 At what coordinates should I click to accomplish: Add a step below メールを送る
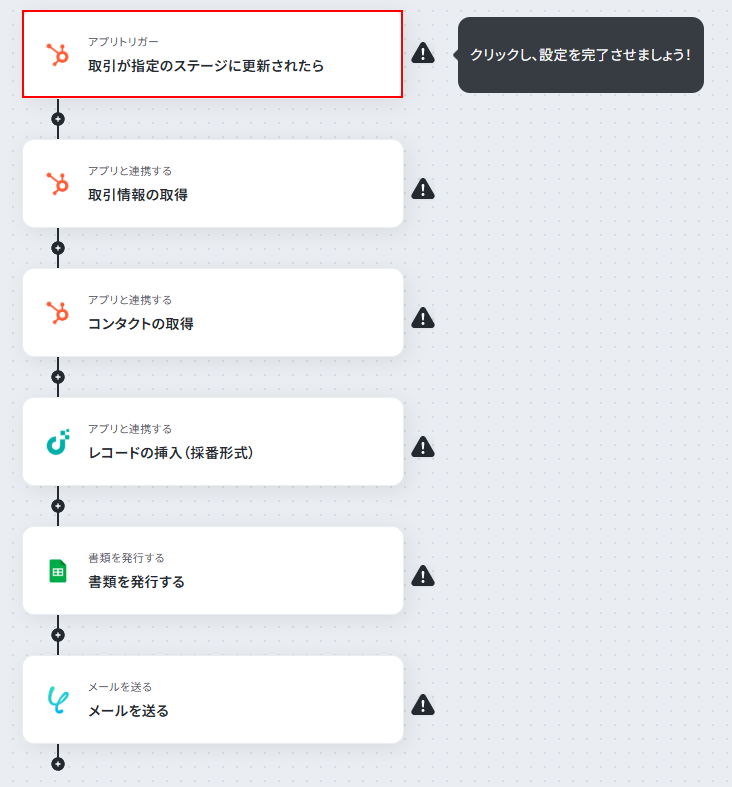click(58, 764)
